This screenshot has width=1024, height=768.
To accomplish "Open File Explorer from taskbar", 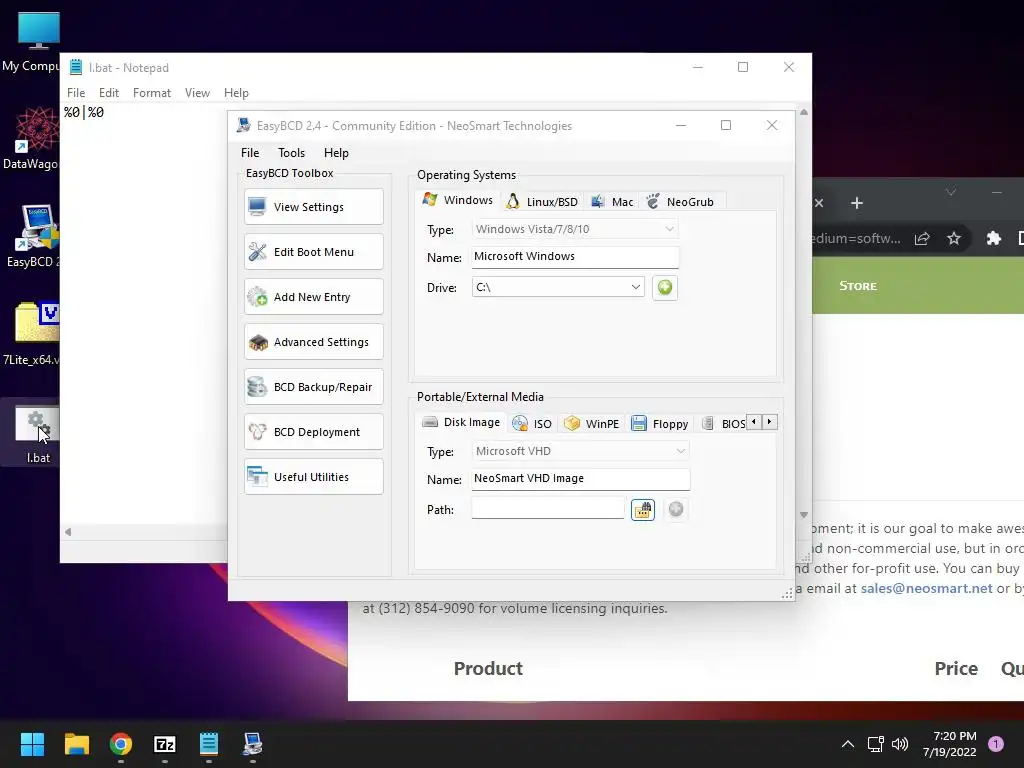I will click(76, 744).
